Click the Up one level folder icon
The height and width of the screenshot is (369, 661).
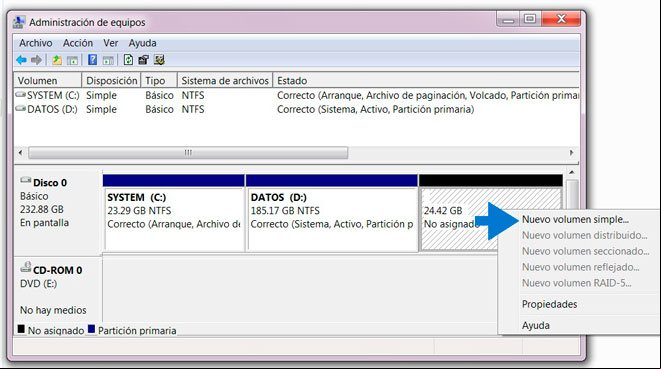(56, 60)
